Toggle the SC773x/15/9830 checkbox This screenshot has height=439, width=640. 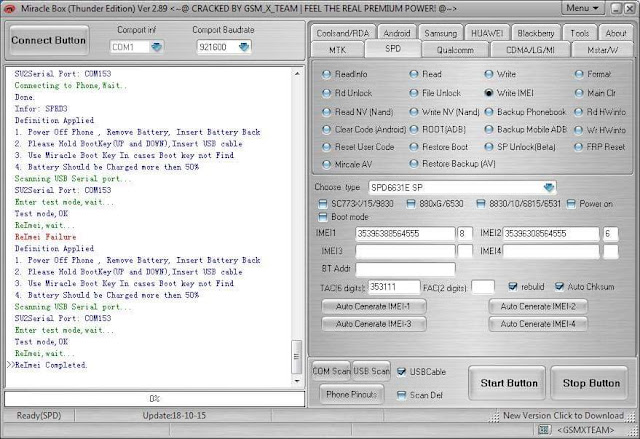coord(323,204)
